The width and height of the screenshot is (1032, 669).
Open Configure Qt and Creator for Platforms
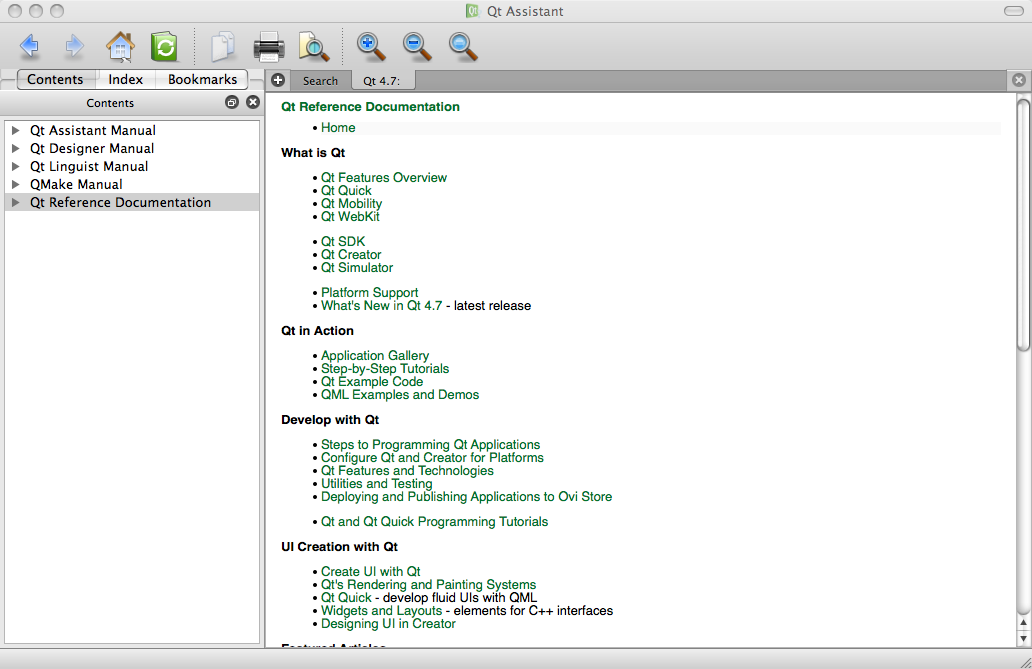(x=432, y=458)
